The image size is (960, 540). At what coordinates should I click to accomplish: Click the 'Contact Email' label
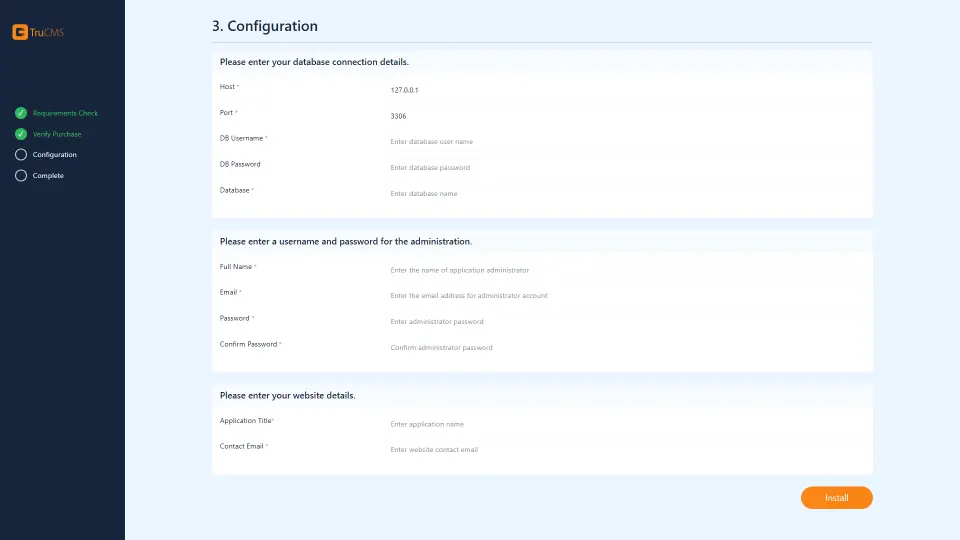tap(244, 446)
